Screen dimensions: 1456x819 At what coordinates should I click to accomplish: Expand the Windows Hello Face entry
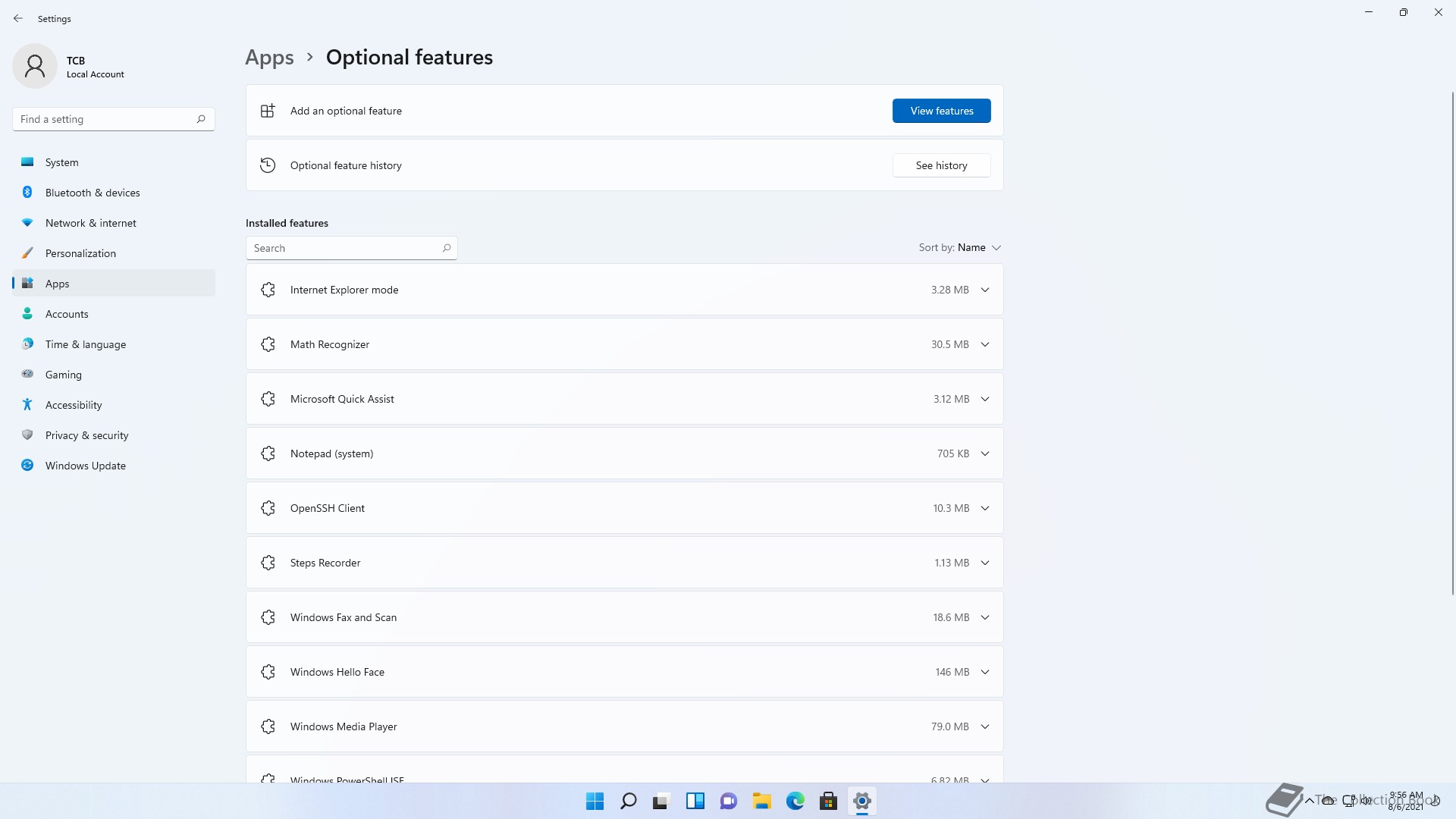point(985,672)
